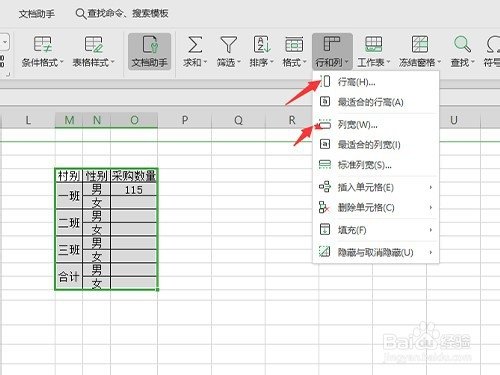Select the 男 cell in the 二班 row
Viewport: 500px width, 375px height.
pyautogui.click(x=97, y=216)
